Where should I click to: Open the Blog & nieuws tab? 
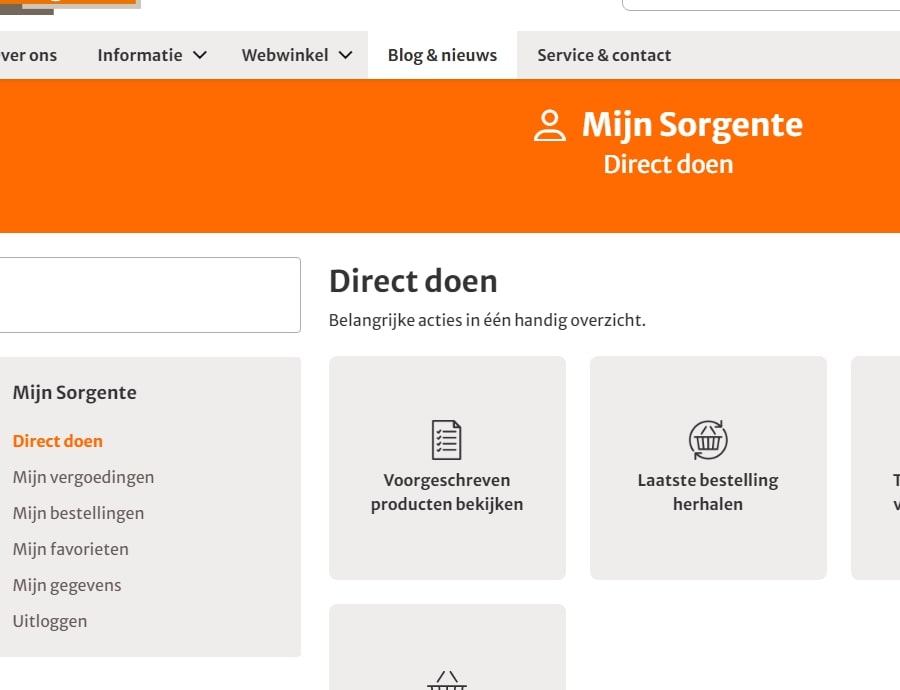pyautogui.click(x=442, y=55)
